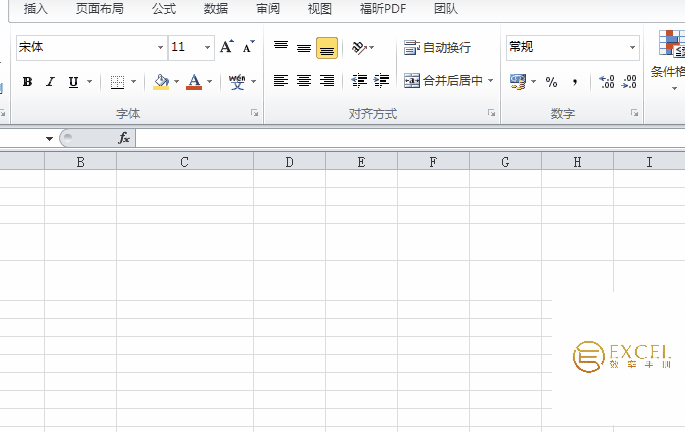Apply comma style
The image size is (685, 432).
click(575, 82)
